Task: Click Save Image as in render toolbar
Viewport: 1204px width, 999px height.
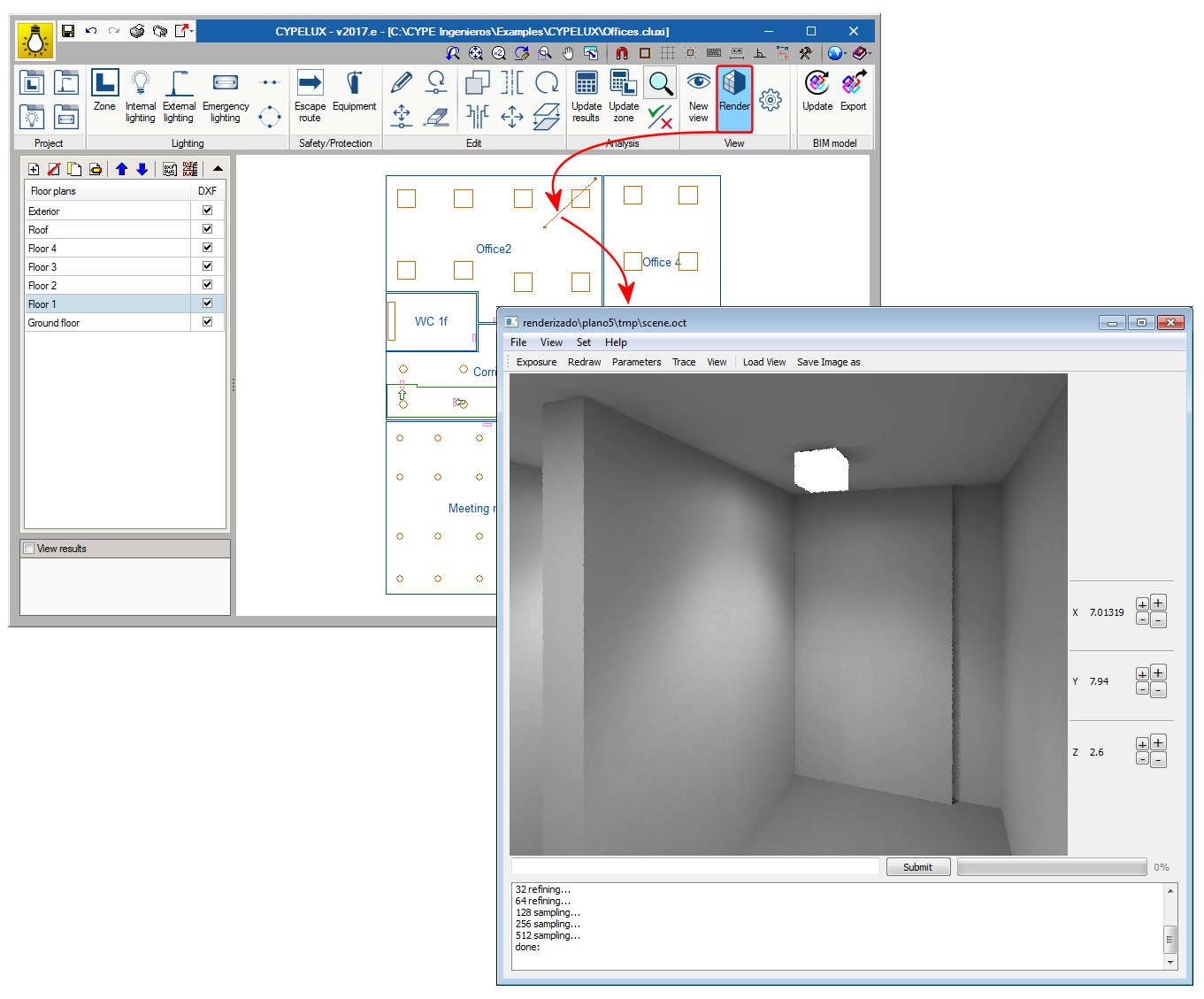Action: [828, 362]
